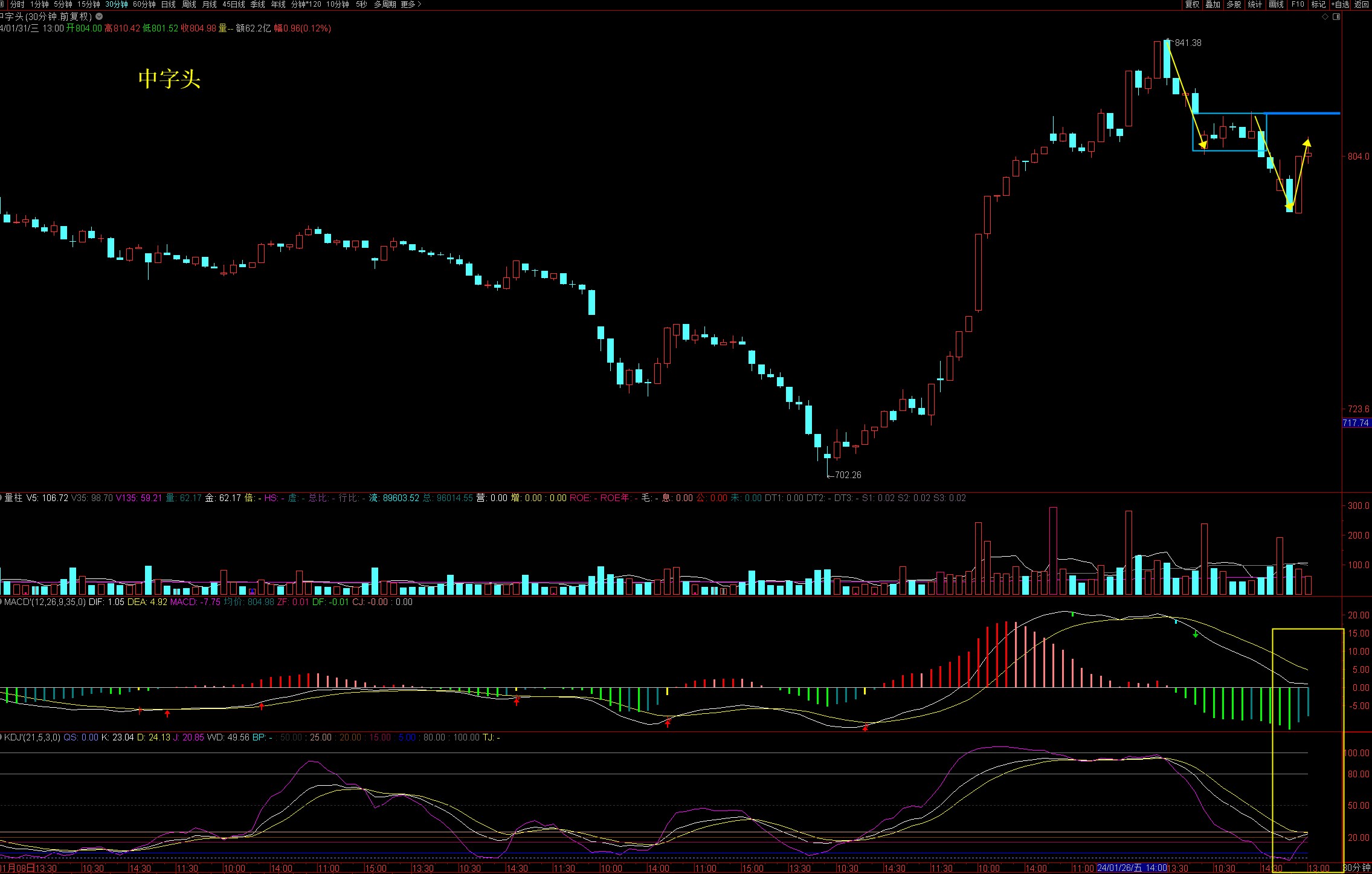
Task: Expand the 更多 periods menu
Action: 411,4
